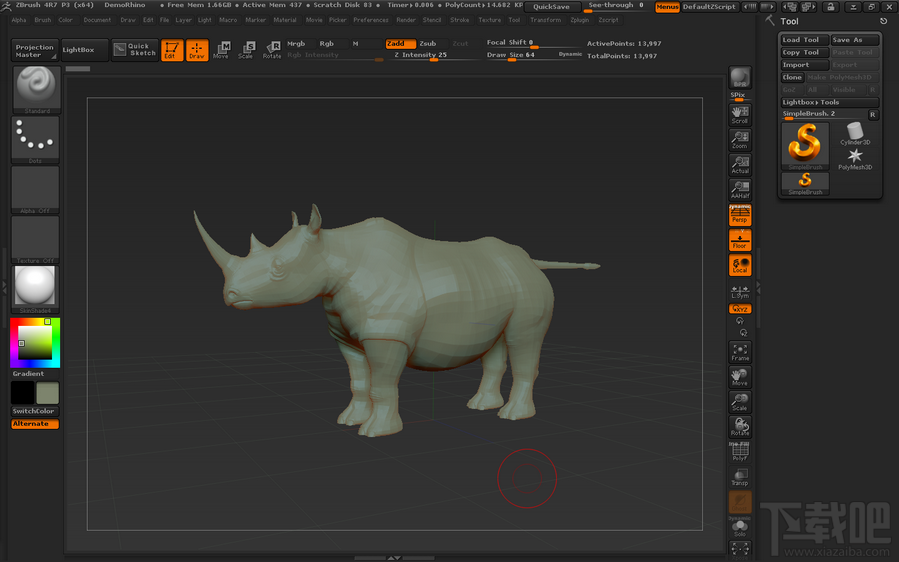The image size is (899, 562).
Task: Activate Edit mode button
Action: tap(172, 50)
